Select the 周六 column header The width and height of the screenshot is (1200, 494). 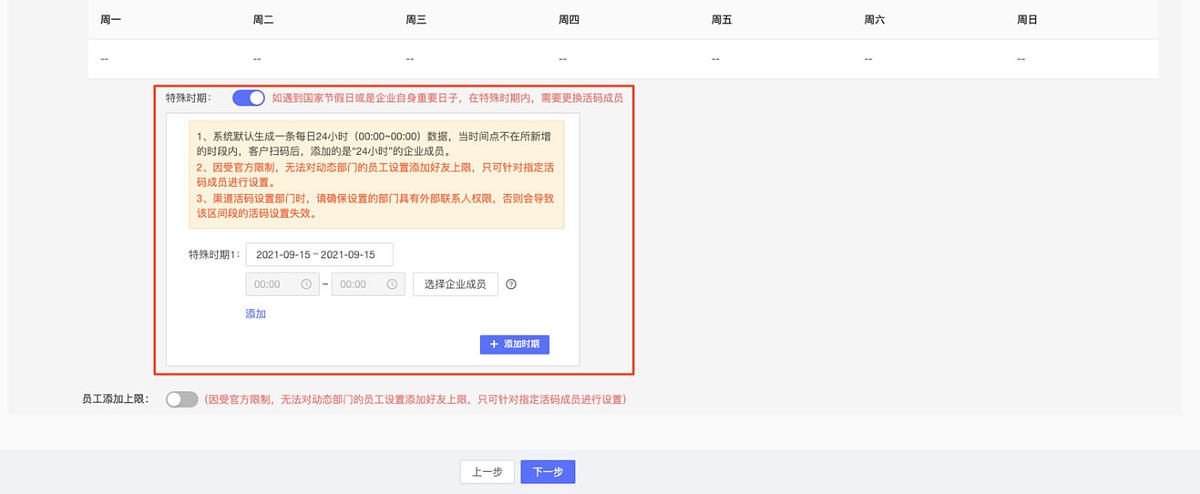coord(875,19)
